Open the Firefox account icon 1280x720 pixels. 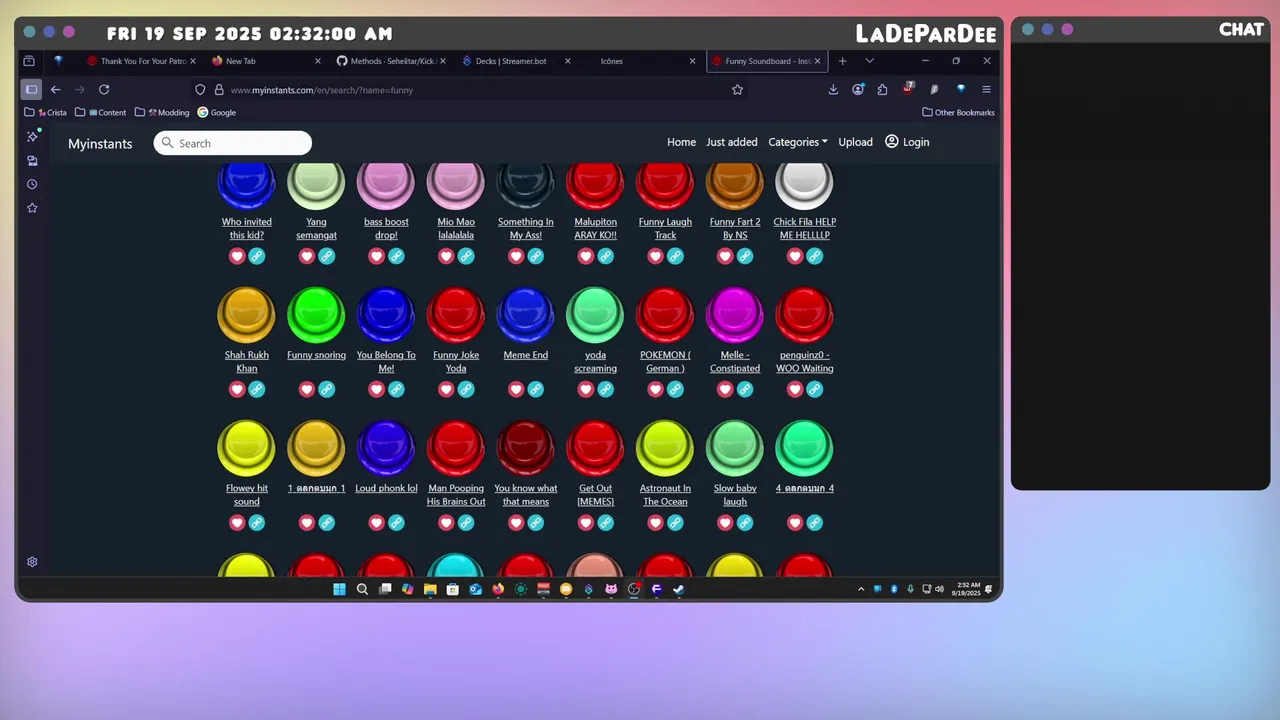pyautogui.click(x=858, y=89)
